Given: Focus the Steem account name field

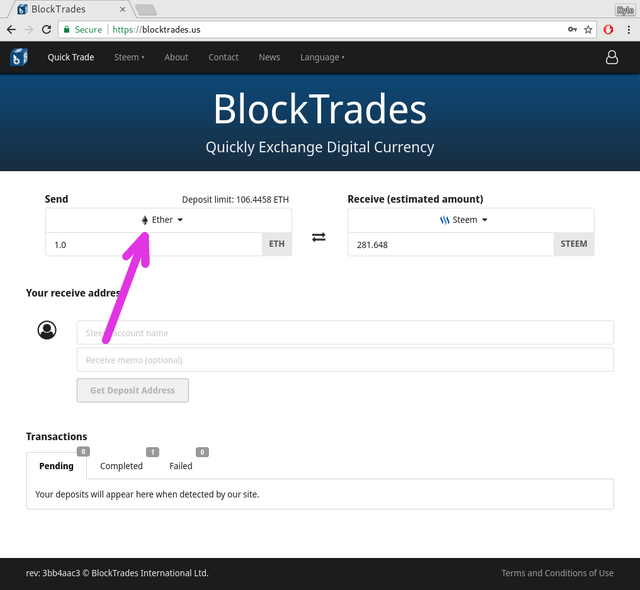Looking at the screenshot, I should pyautogui.click(x=345, y=333).
